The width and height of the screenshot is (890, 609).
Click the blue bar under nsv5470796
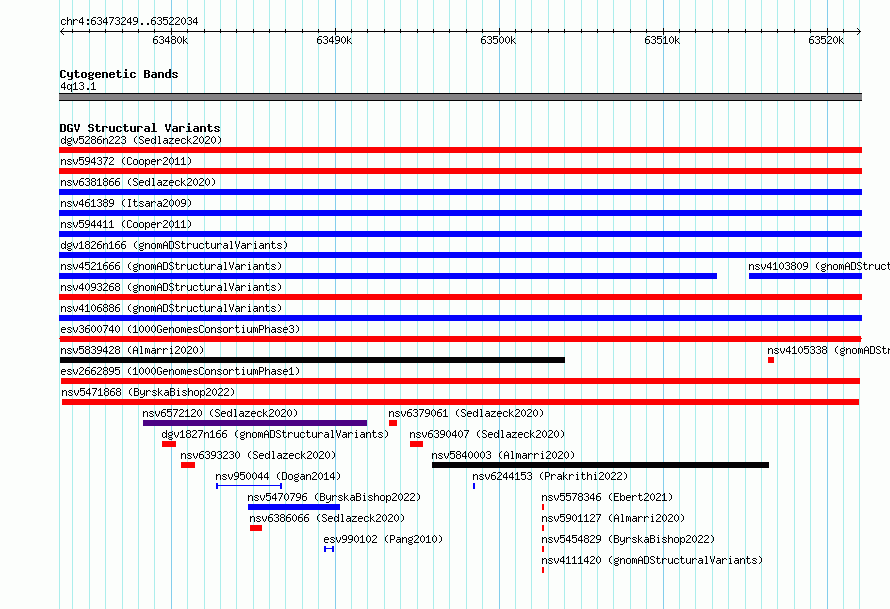[294, 507]
